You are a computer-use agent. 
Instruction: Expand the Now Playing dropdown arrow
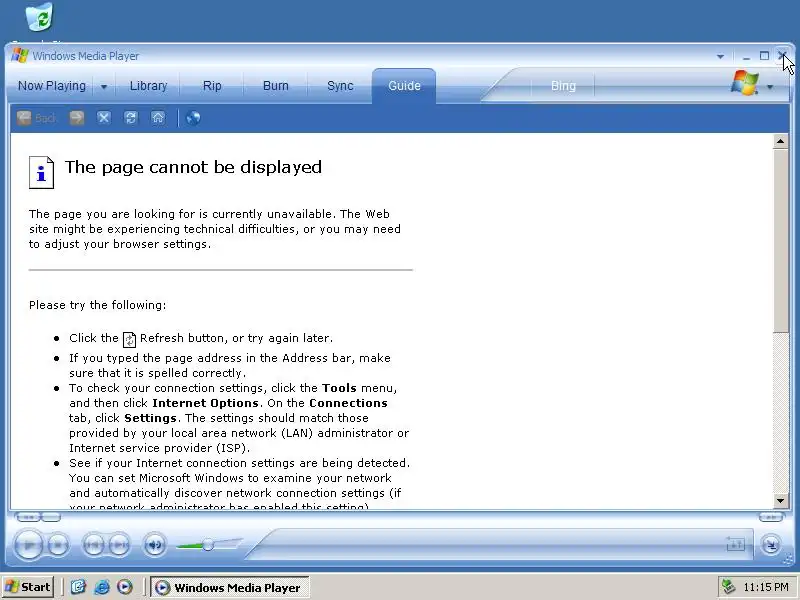tap(104, 87)
